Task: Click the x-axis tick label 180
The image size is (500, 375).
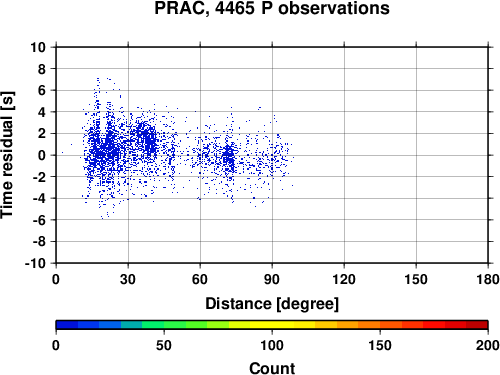Action: [x=488, y=279]
